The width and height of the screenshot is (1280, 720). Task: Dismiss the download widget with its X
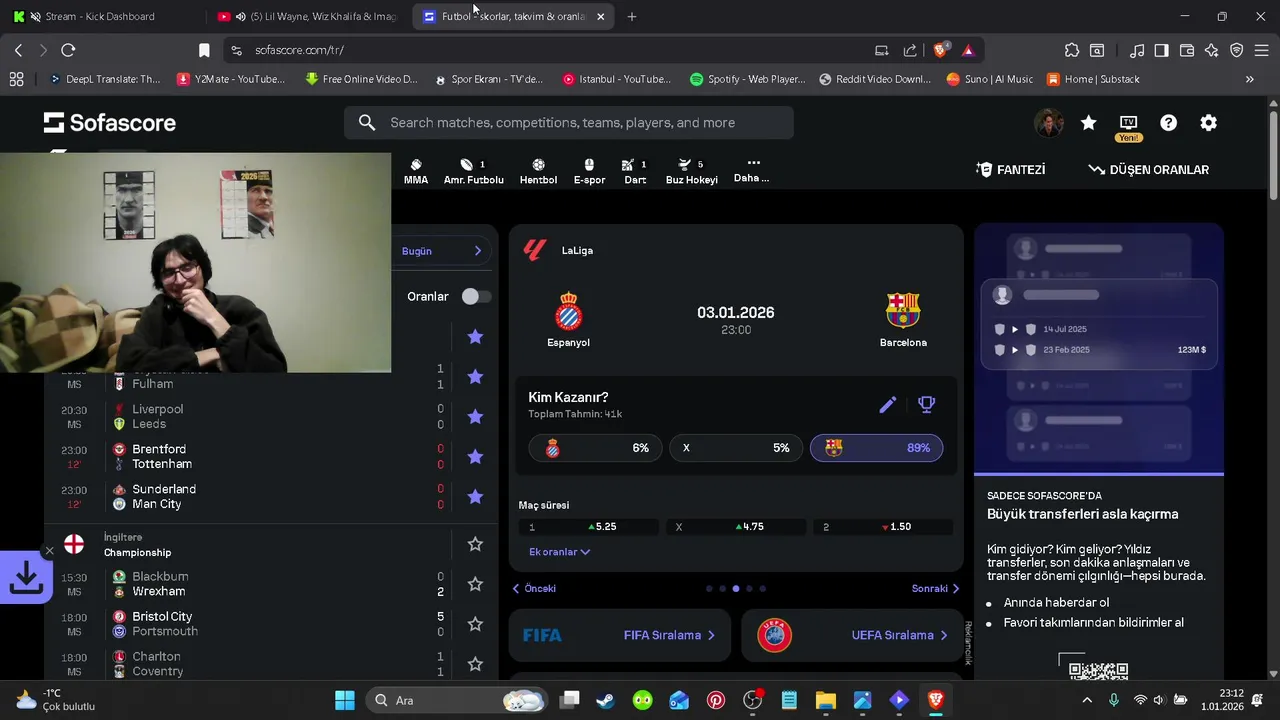click(49, 551)
